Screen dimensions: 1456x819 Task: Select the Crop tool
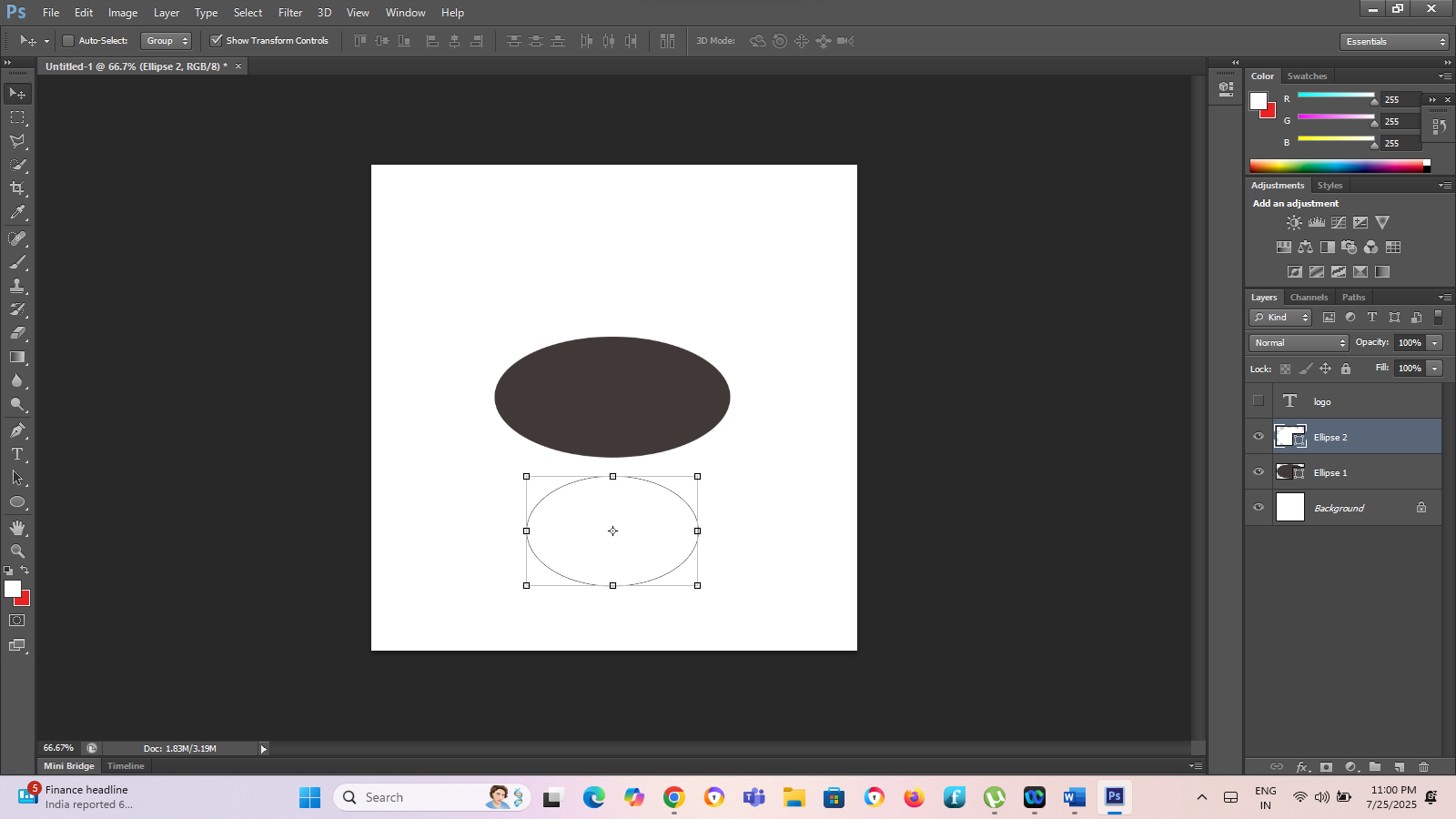click(x=17, y=188)
